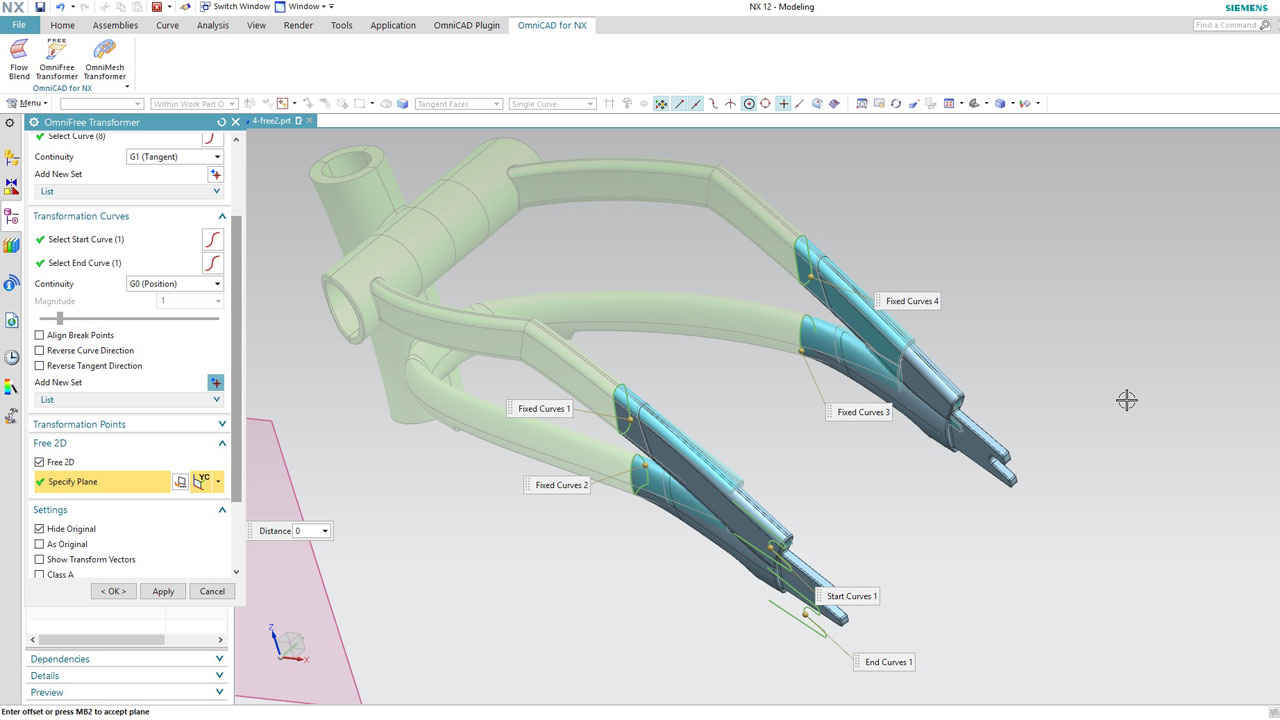Screen dimensions: 1280x720
Task: Open the Roles palette sidebar icon
Action: coord(11,387)
